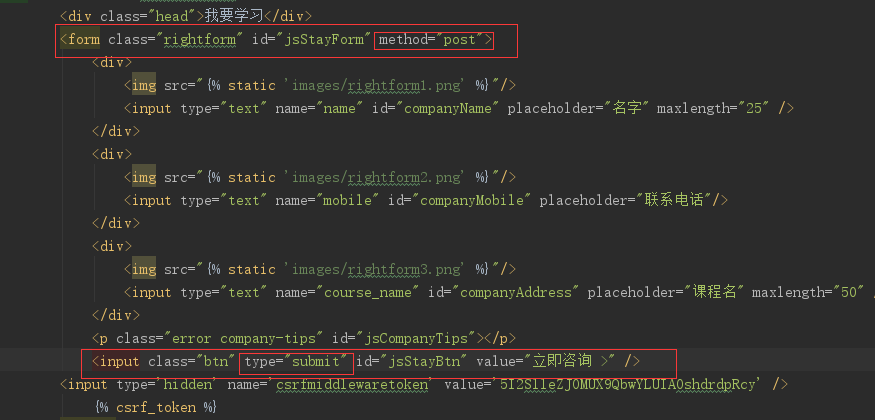Click the placeholder value 联系电话
This screenshot has width=875, height=420.
673,200
